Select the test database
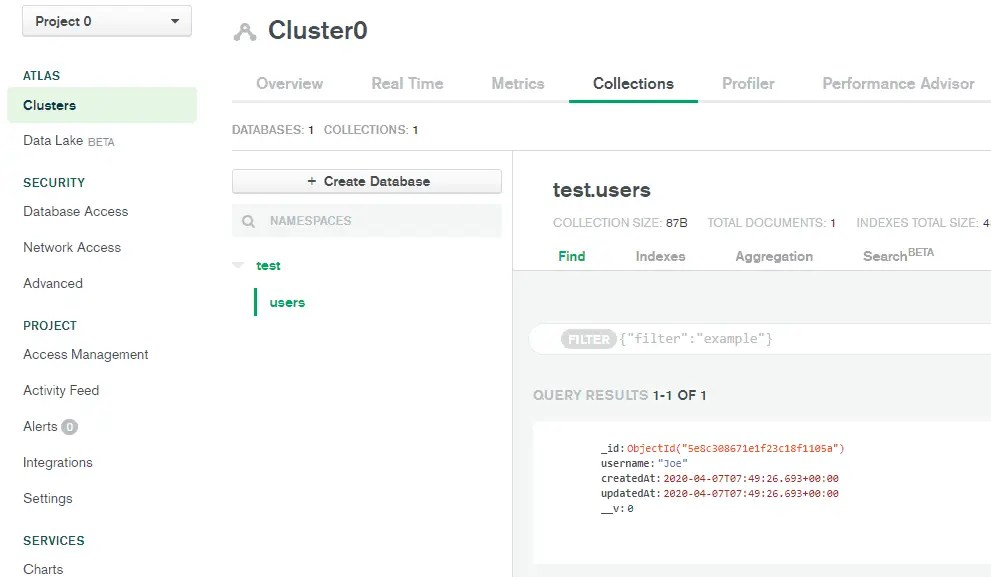The height and width of the screenshot is (577, 991). pyautogui.click(x=268, y=265)
